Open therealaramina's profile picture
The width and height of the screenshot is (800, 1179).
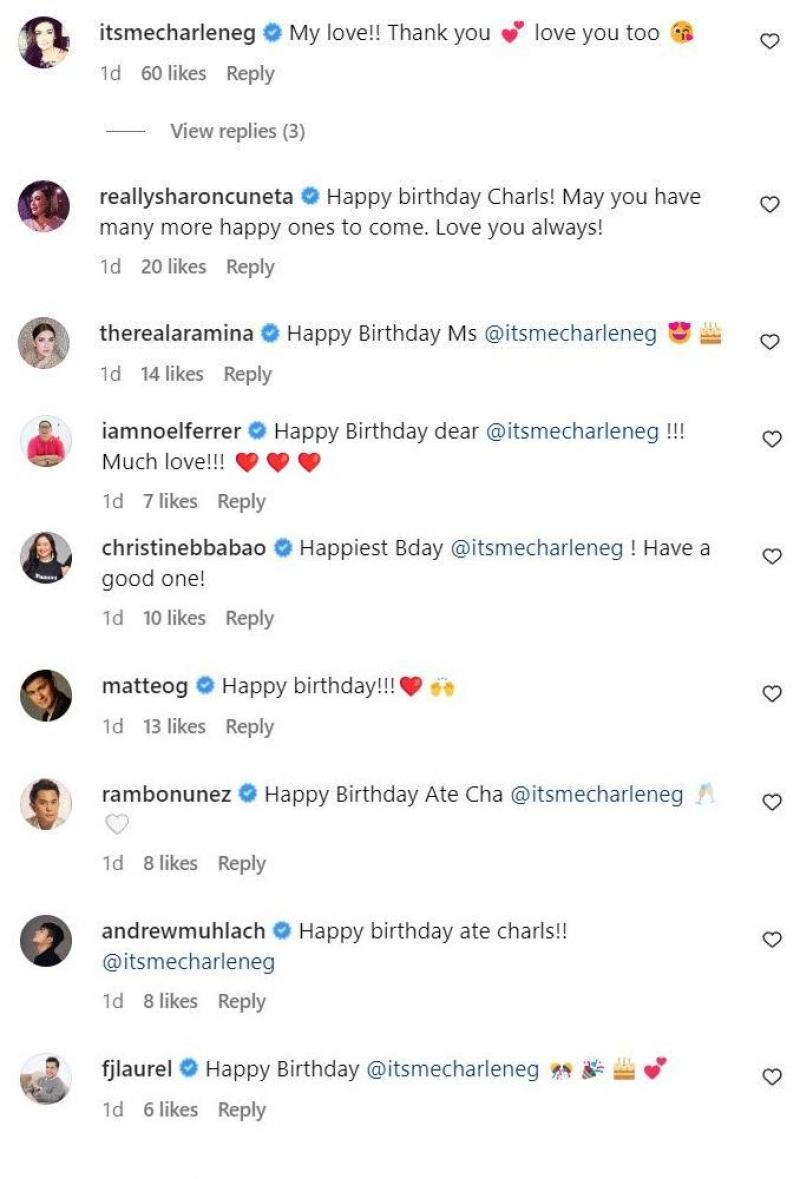44,343
